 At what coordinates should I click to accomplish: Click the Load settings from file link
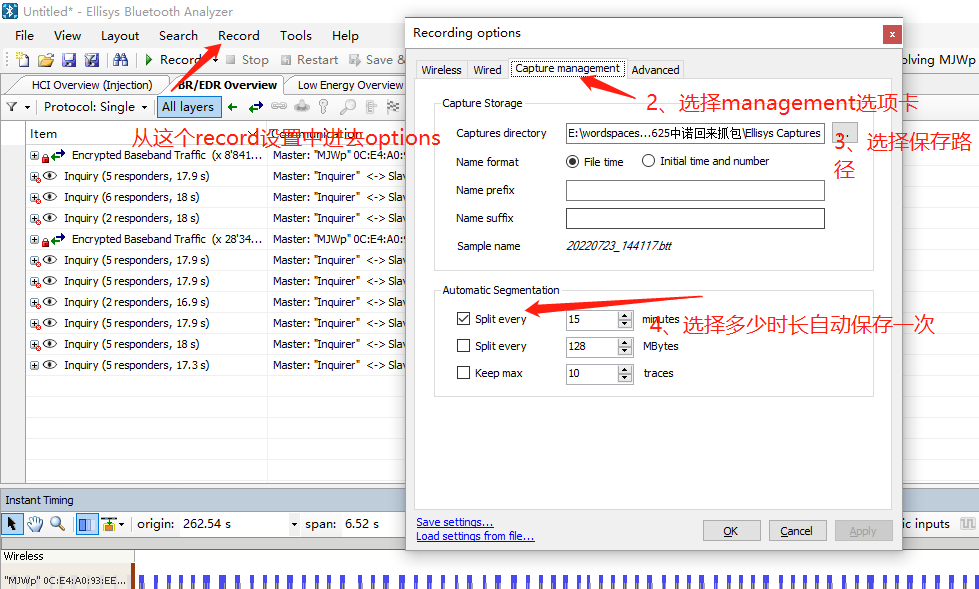[x=475, y=536]
